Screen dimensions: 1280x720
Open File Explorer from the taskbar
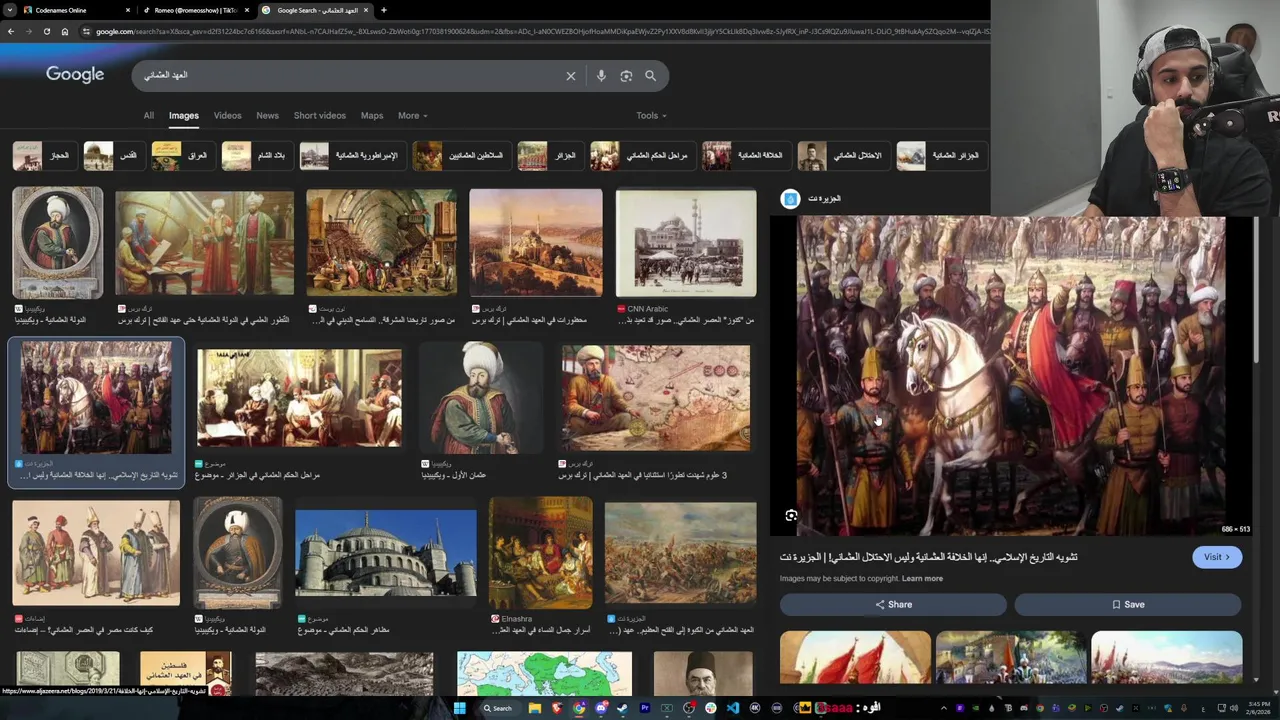[x=535, y=708]
